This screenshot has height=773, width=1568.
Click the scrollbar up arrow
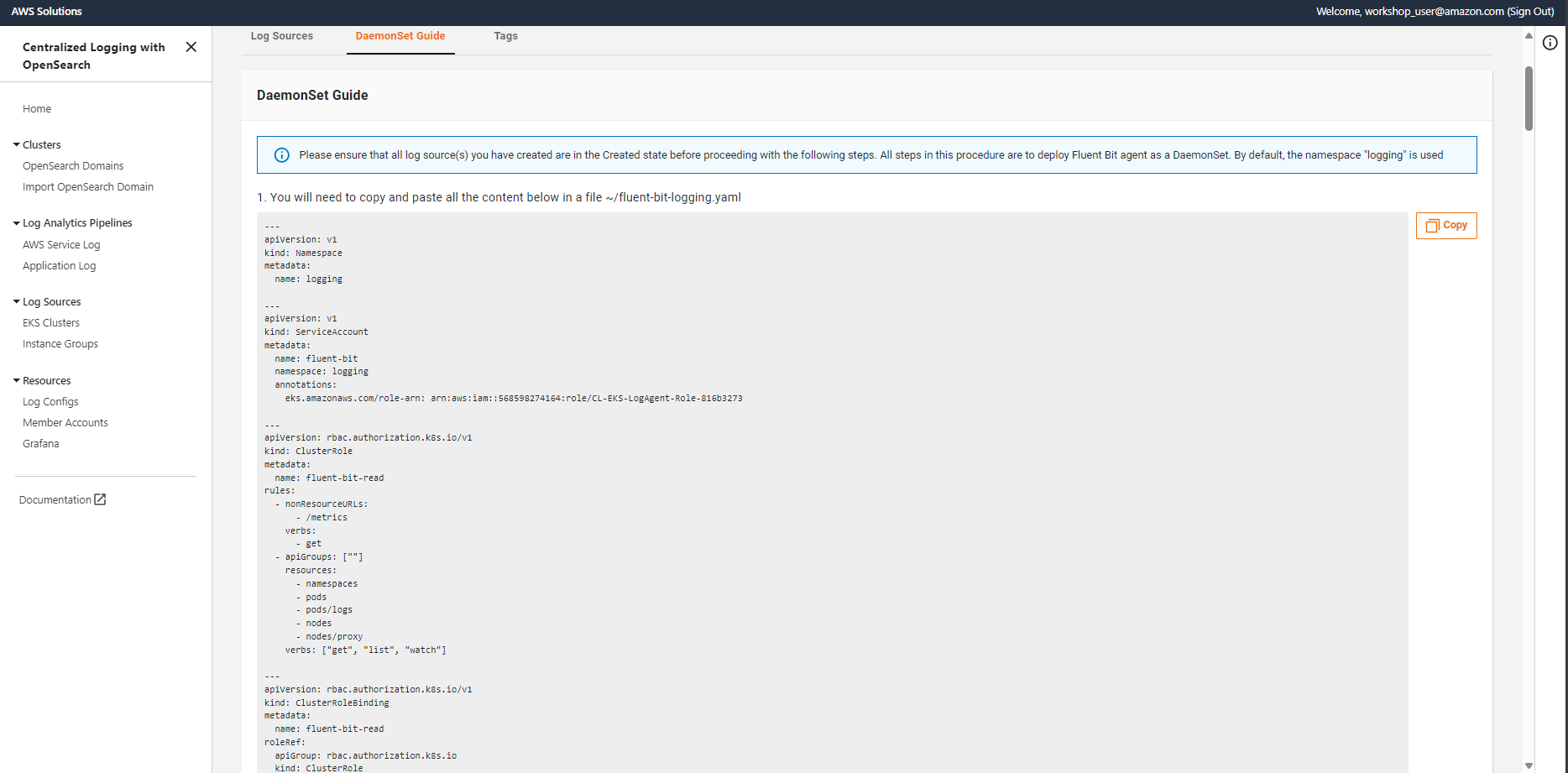tap(1529, 36)
